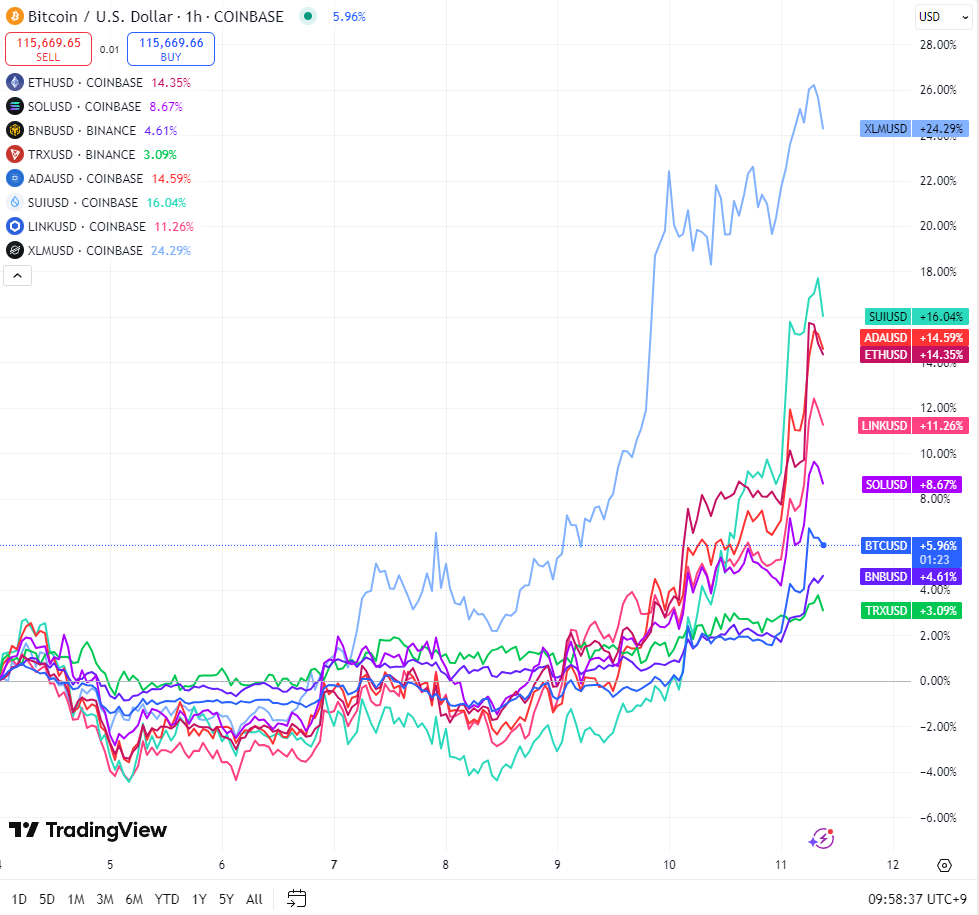Click the Bitcoin symbol logo icon
This screenshot has height=915, width=979.
tap(14, 16)
